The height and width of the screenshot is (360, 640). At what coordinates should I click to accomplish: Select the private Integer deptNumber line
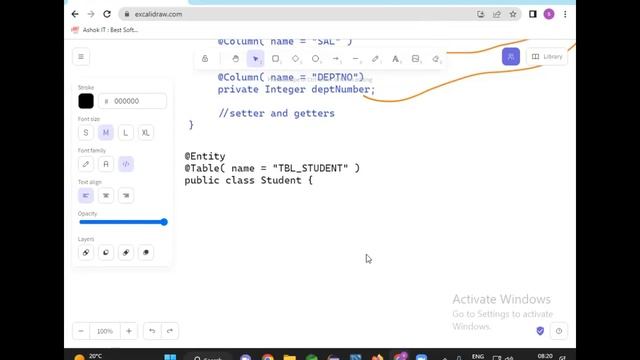coord(296,89)
